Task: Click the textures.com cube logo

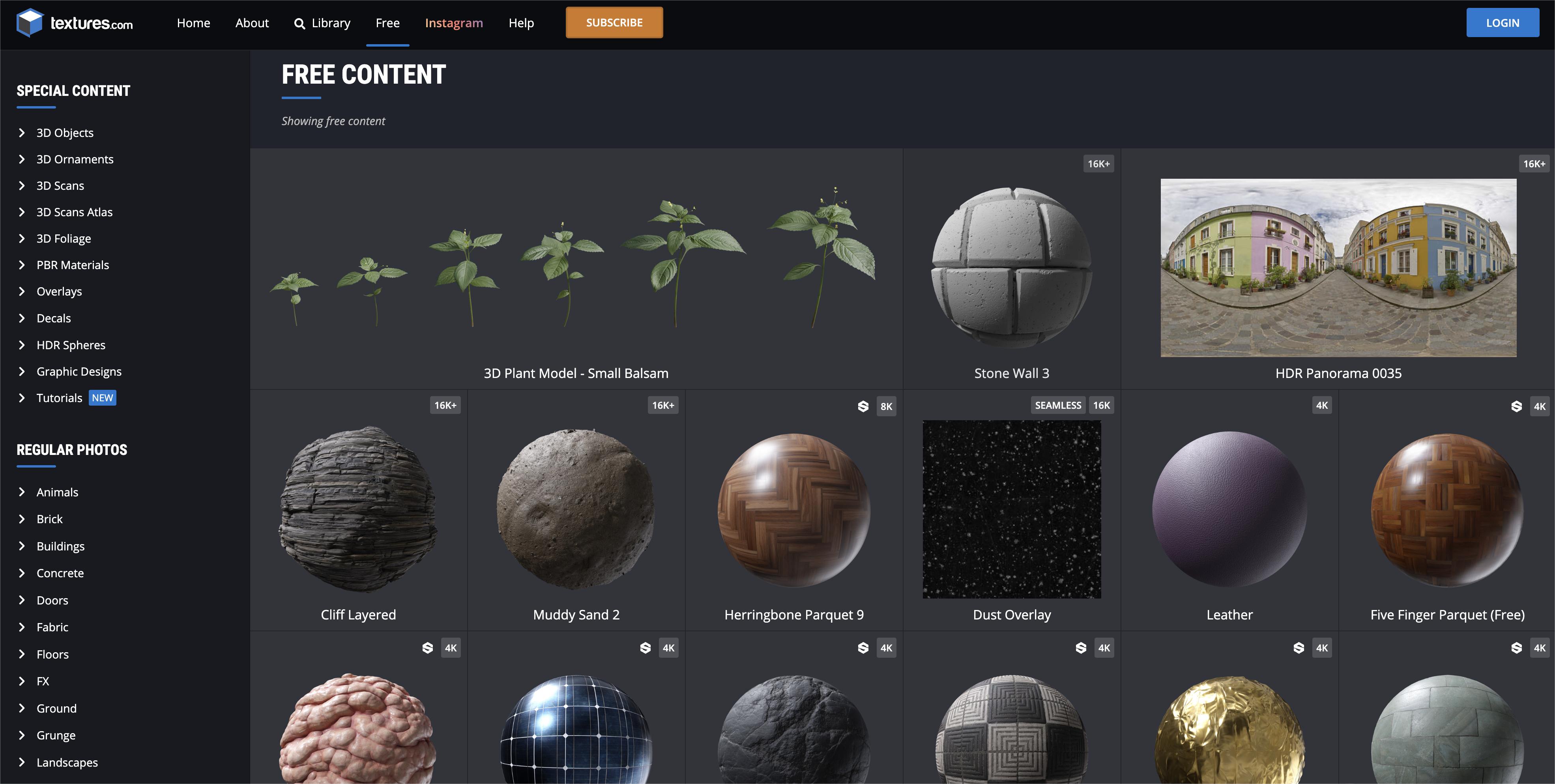Action: point(30,23)
